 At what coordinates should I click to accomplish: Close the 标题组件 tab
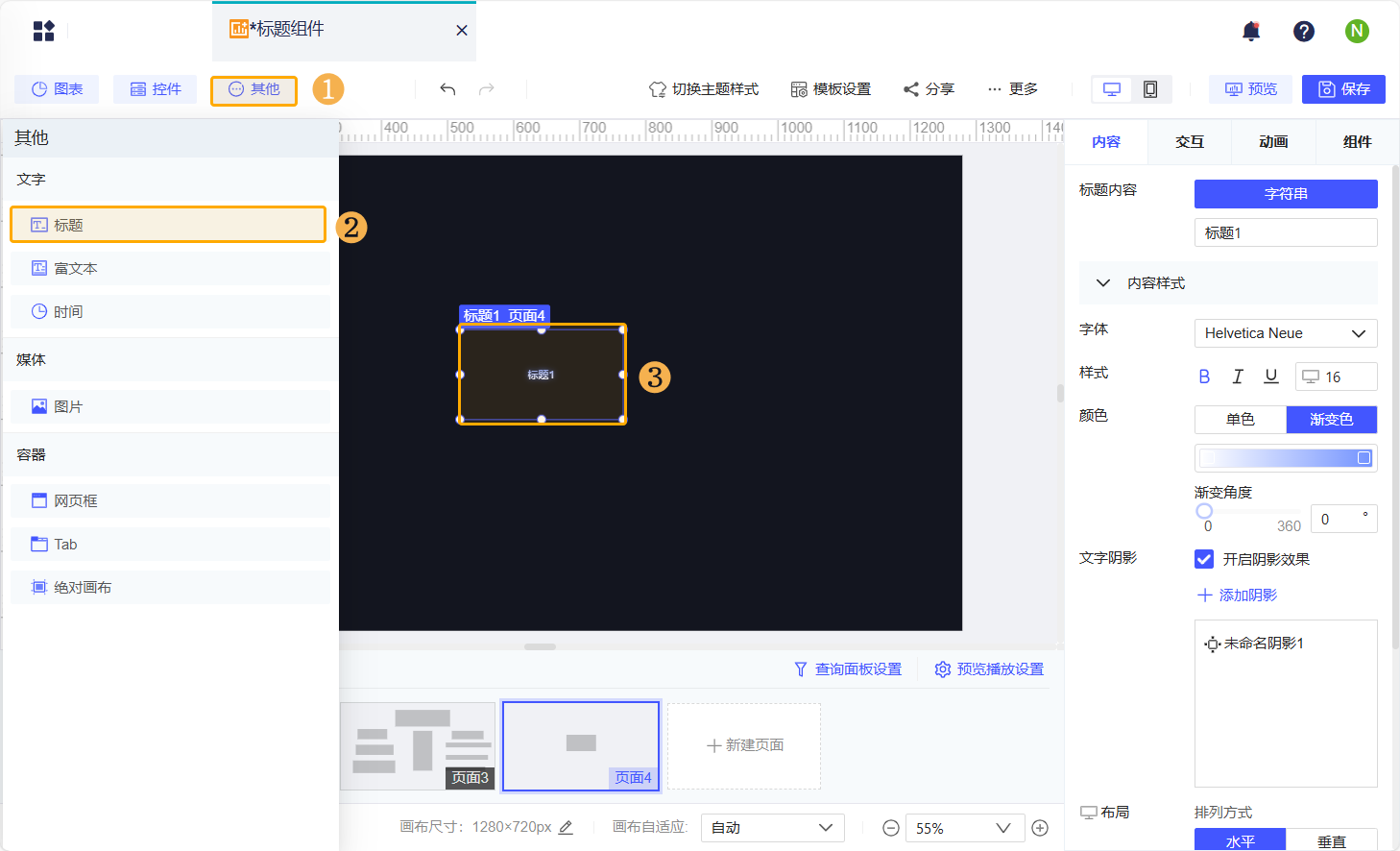(x=462, y=31)
